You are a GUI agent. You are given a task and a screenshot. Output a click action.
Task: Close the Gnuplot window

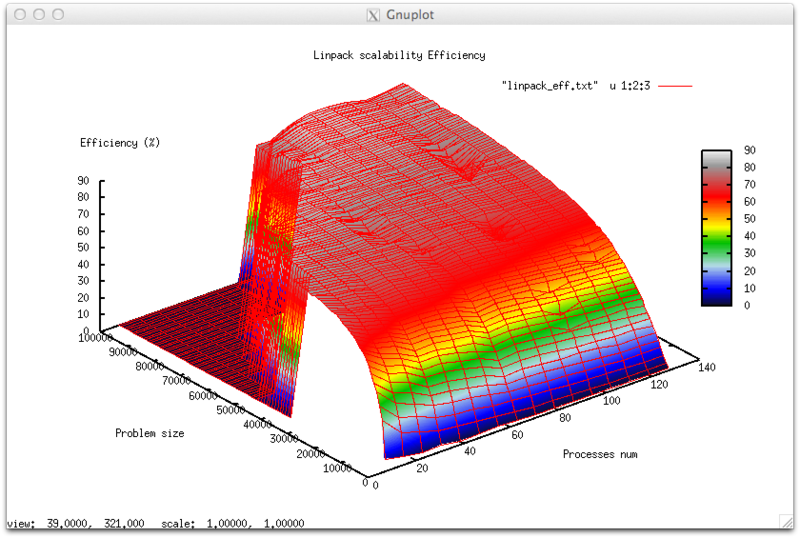point(20,14)
